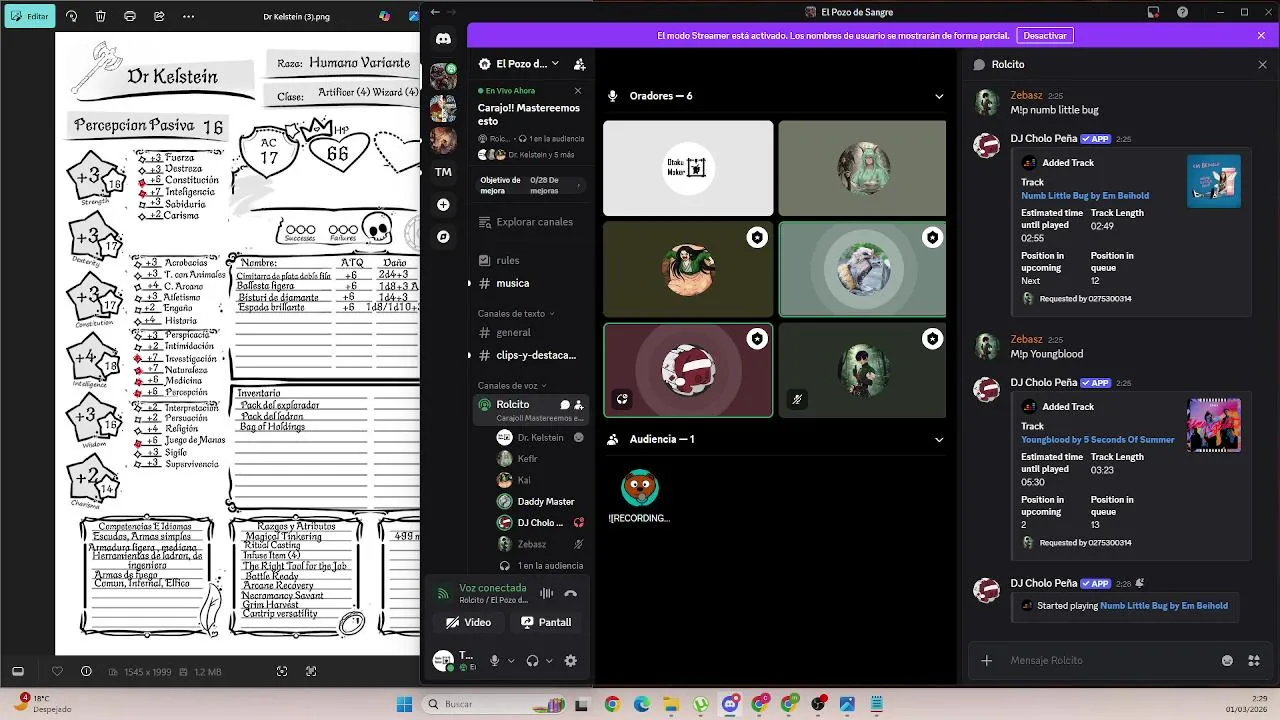Open chat icon on Rolcito channel
This screenshot has height=720, width=1280.
pos(565,405)
